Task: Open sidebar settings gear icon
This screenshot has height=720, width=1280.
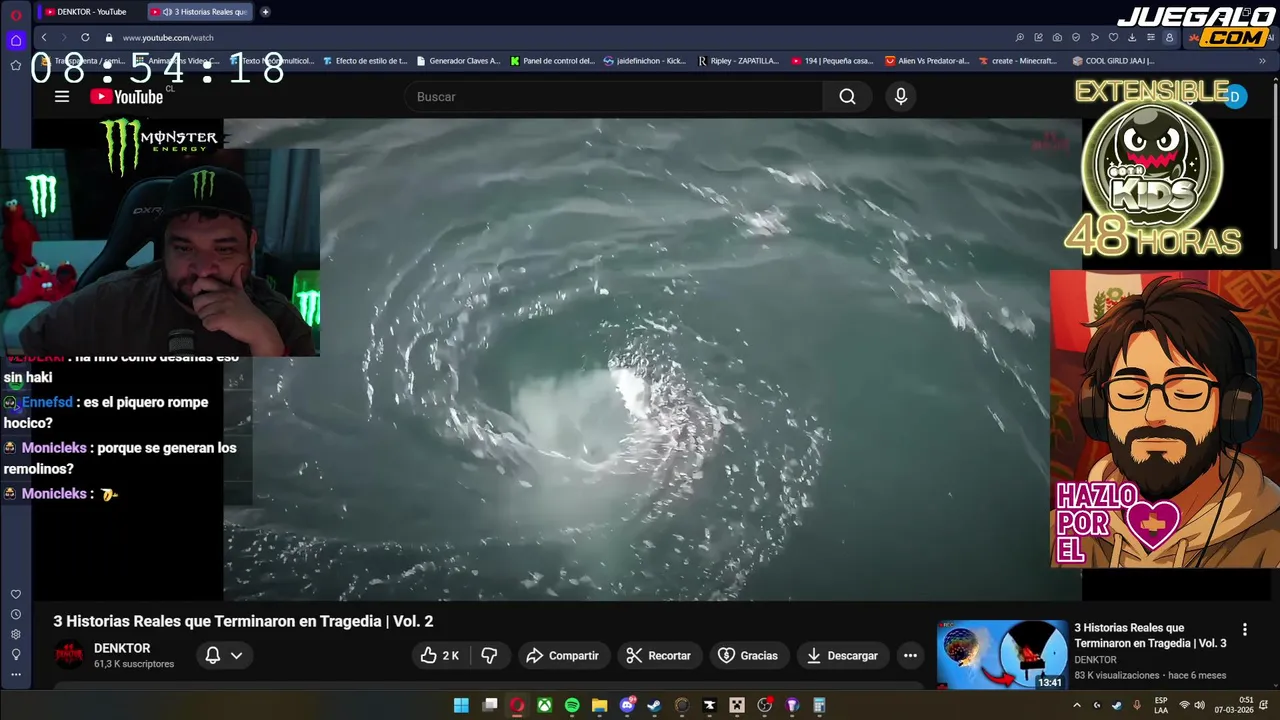Action: (16, 634)
